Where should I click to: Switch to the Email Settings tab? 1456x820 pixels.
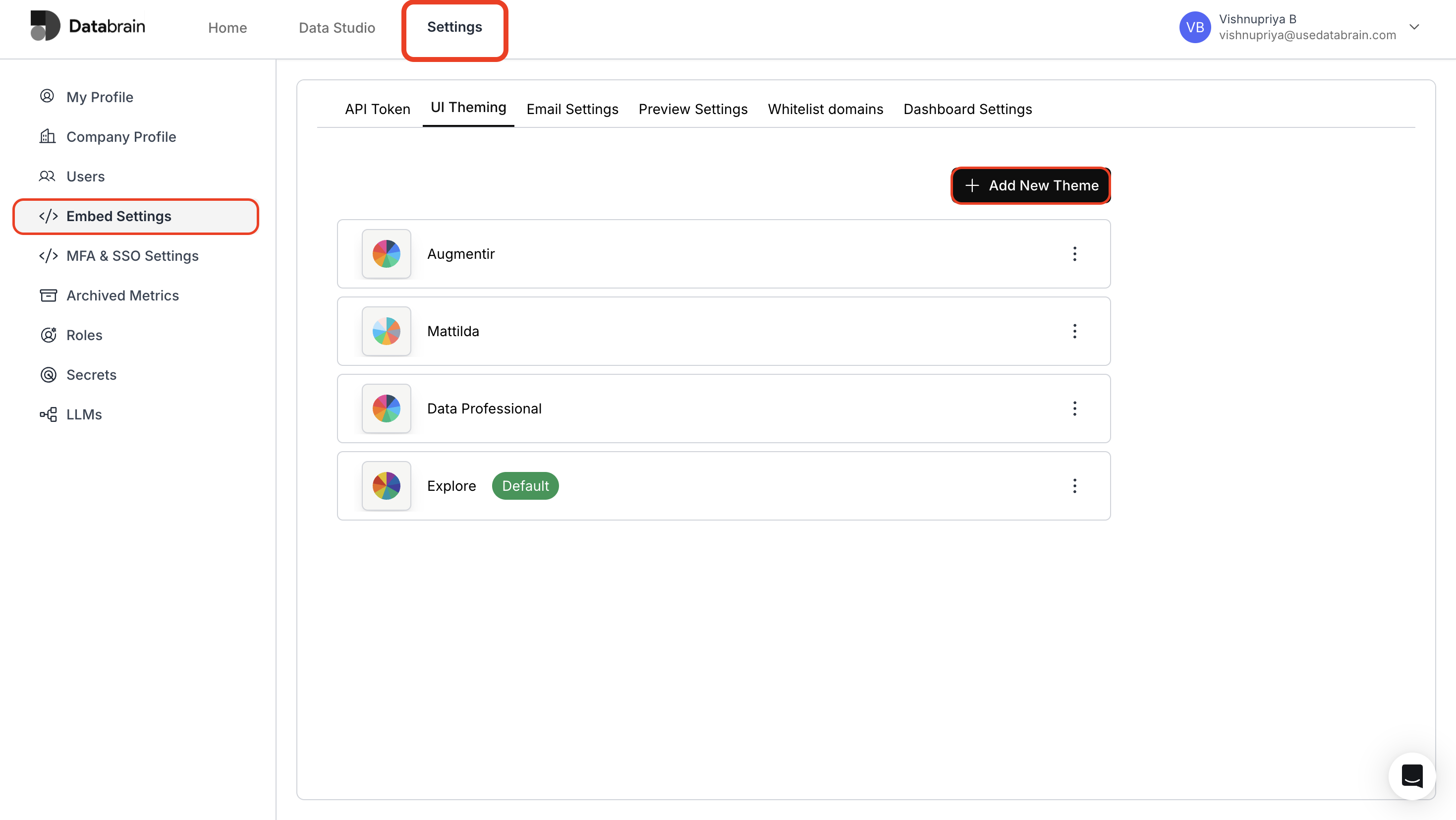572,109
